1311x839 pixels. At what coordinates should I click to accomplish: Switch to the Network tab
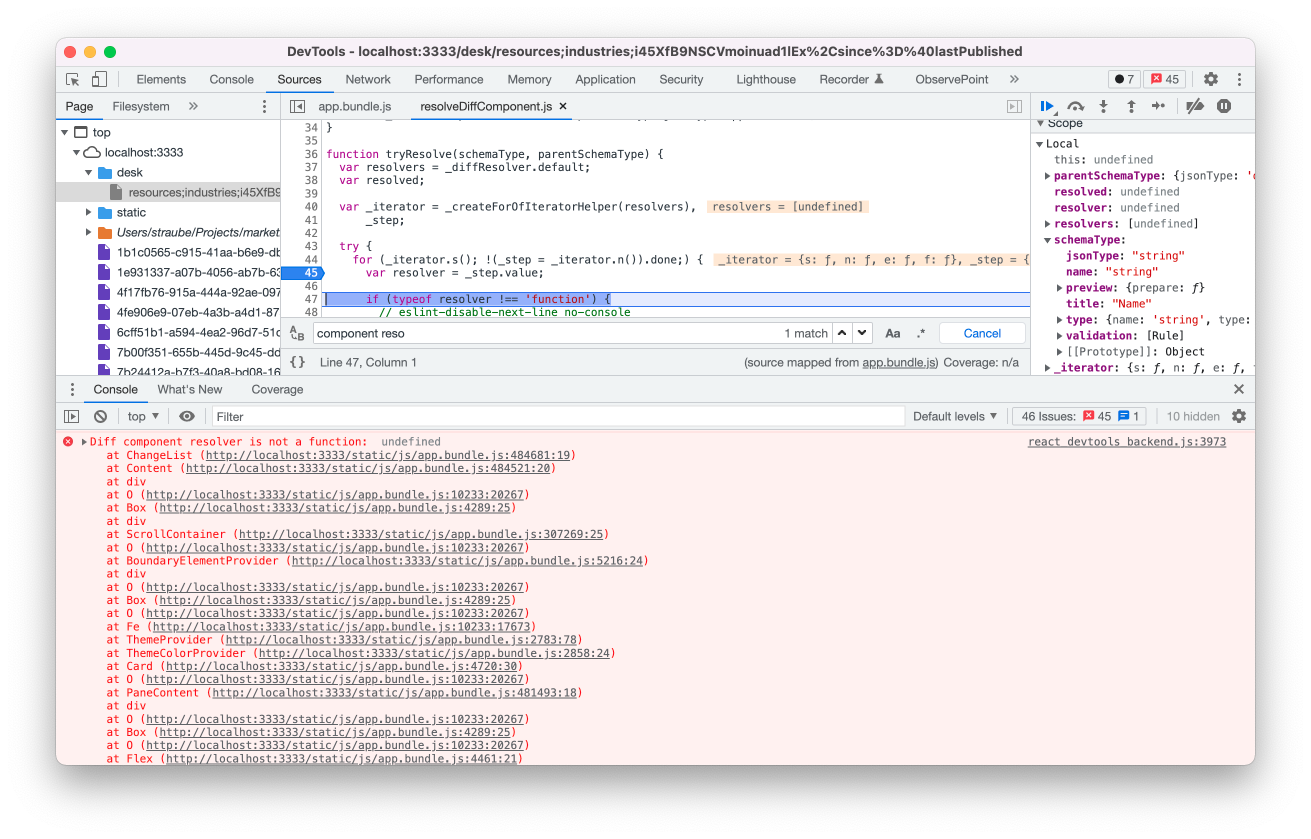[368, 79]
